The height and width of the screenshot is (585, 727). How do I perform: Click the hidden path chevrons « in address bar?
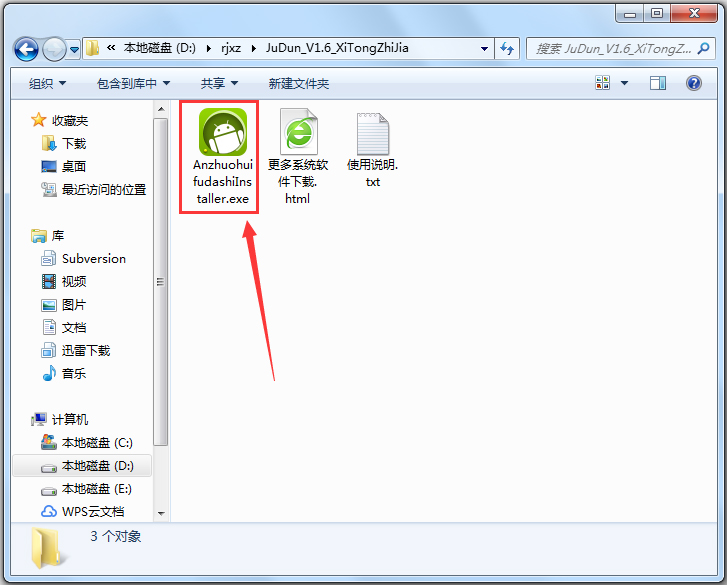click(111, 48)
